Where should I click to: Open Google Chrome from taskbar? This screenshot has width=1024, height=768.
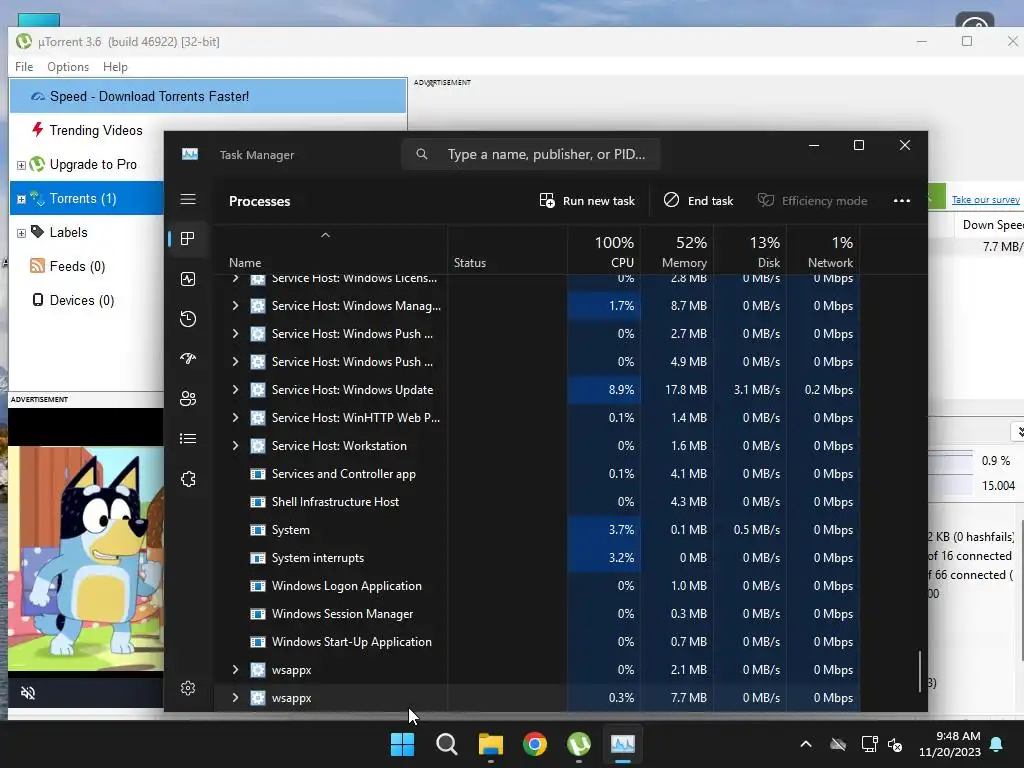[535, 744]
